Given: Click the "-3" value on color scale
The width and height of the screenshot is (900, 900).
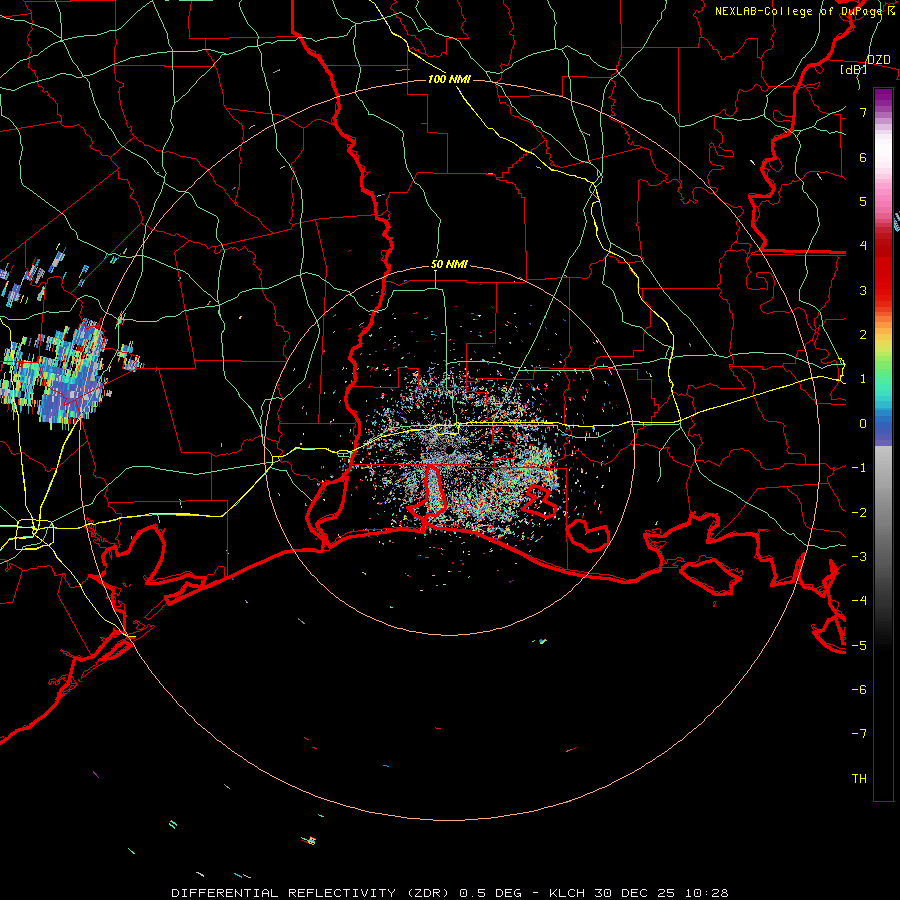Looking at the screenshot, I should tap(859, 557).
